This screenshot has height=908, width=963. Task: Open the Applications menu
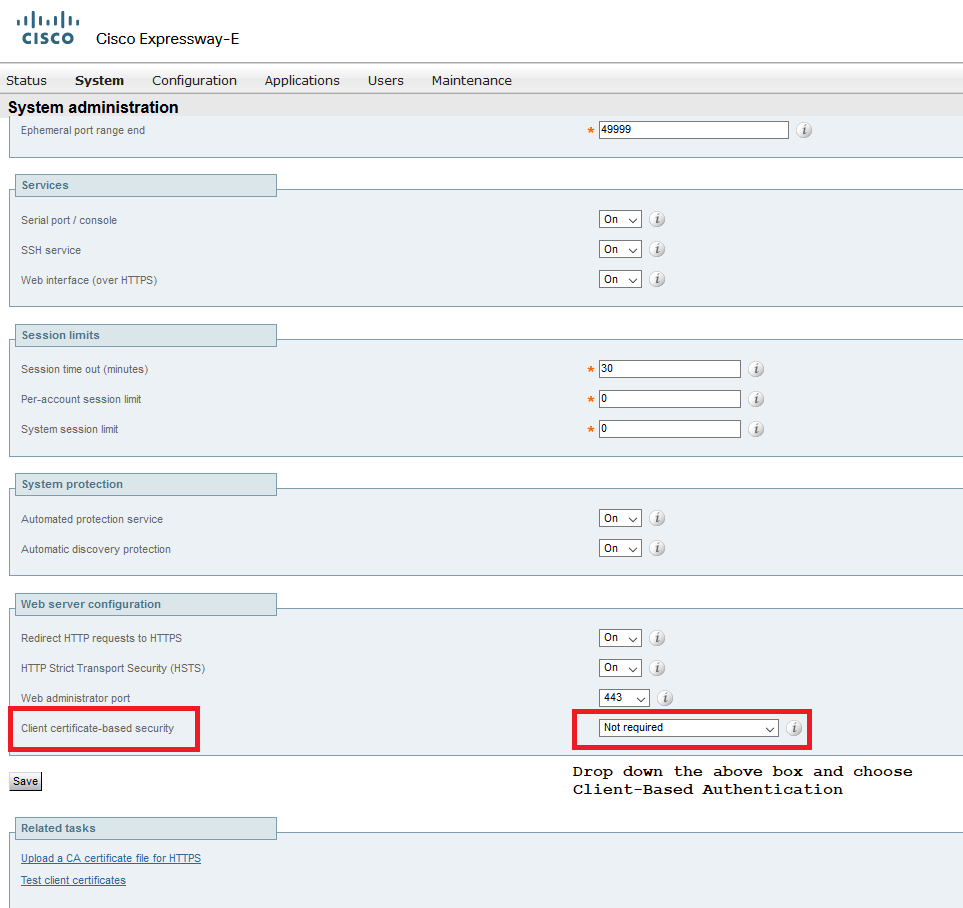[302, 80]
